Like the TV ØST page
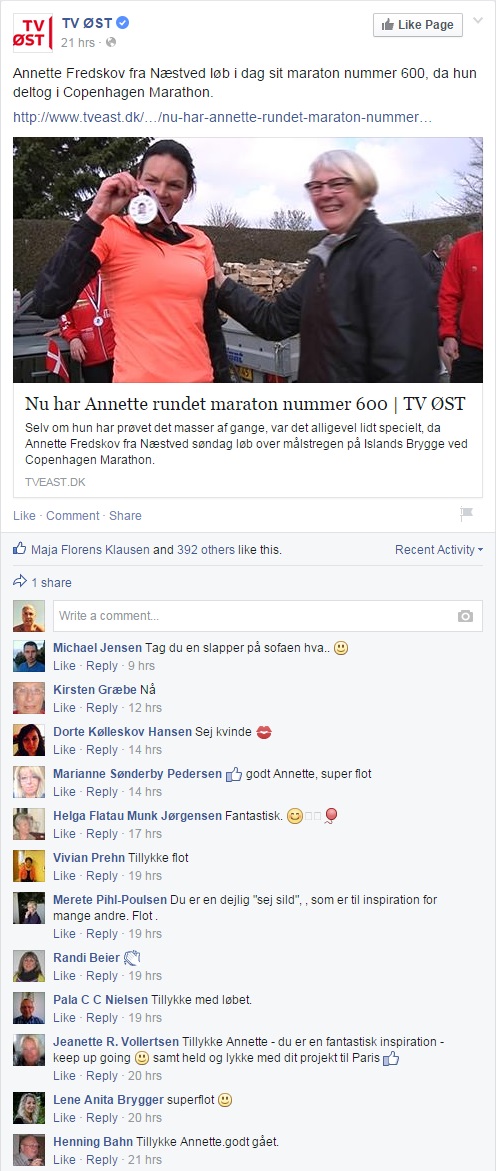 418,25
